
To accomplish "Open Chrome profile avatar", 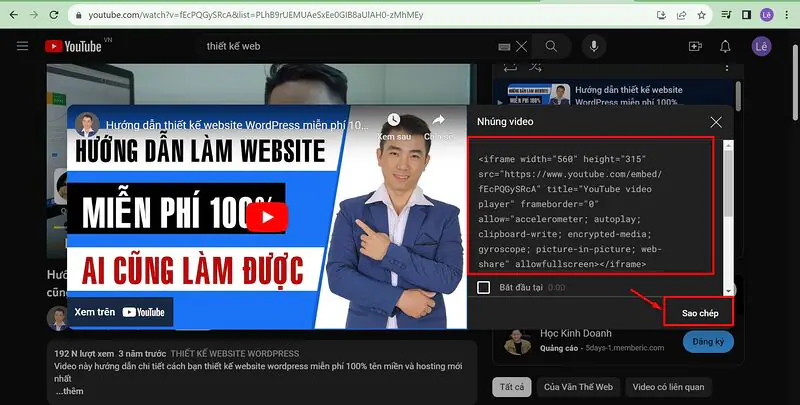I will (x=766, y=15).
